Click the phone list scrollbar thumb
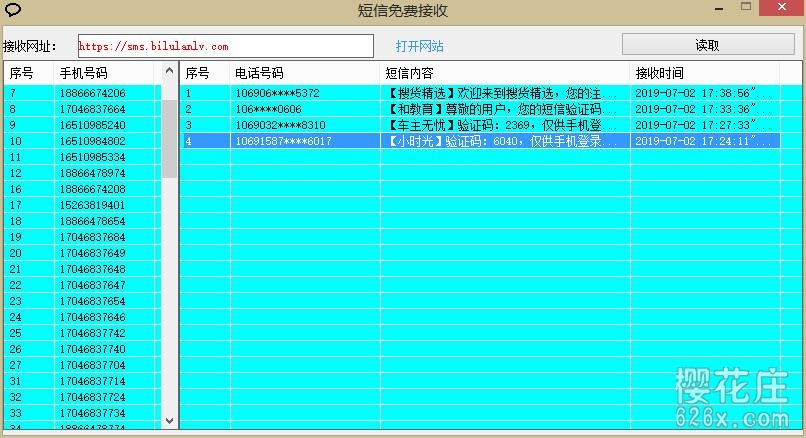 pos(169,139)
